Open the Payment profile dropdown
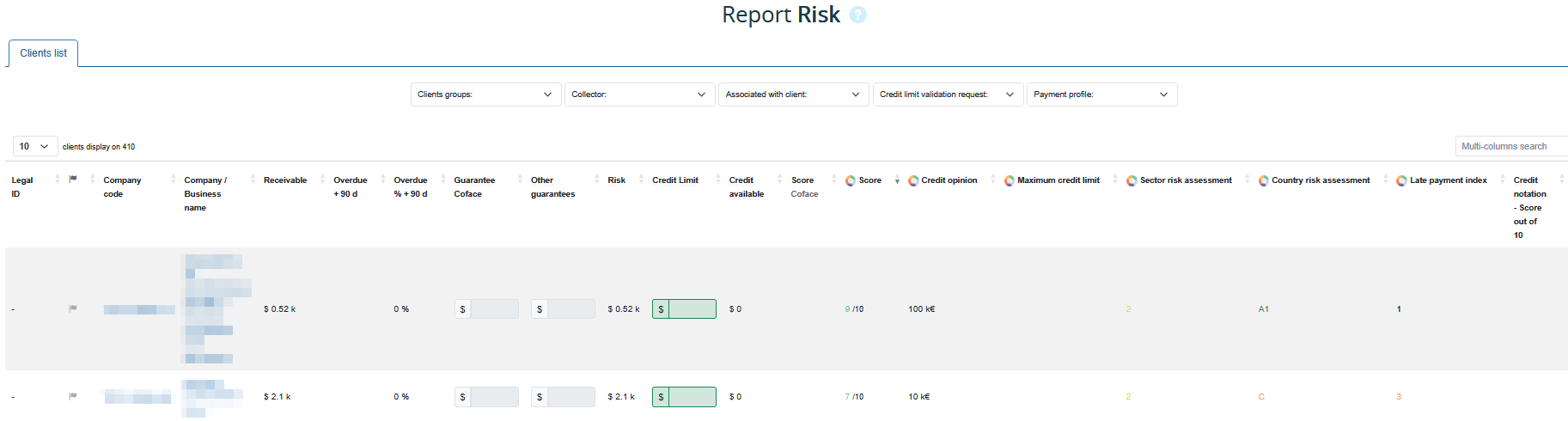 [x=1101, y=95]
